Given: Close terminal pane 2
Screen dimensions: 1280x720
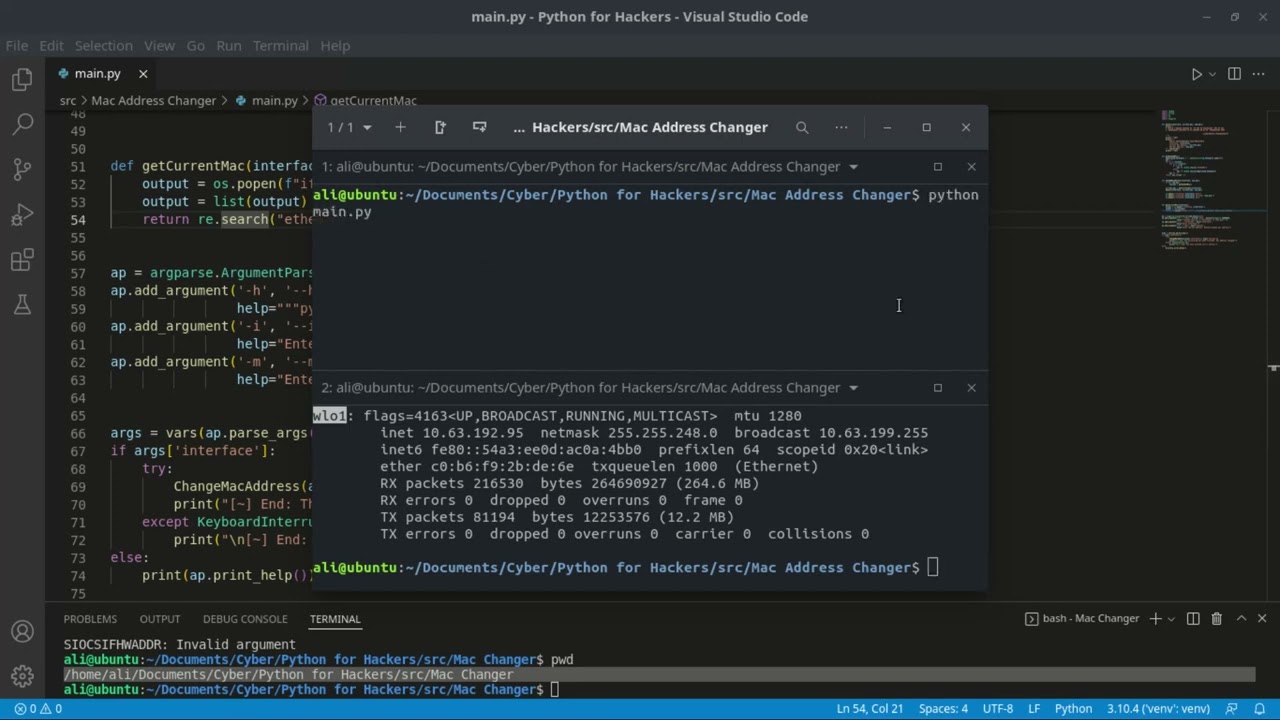Looking at the screenshot, I should click(x=971, y=388).
